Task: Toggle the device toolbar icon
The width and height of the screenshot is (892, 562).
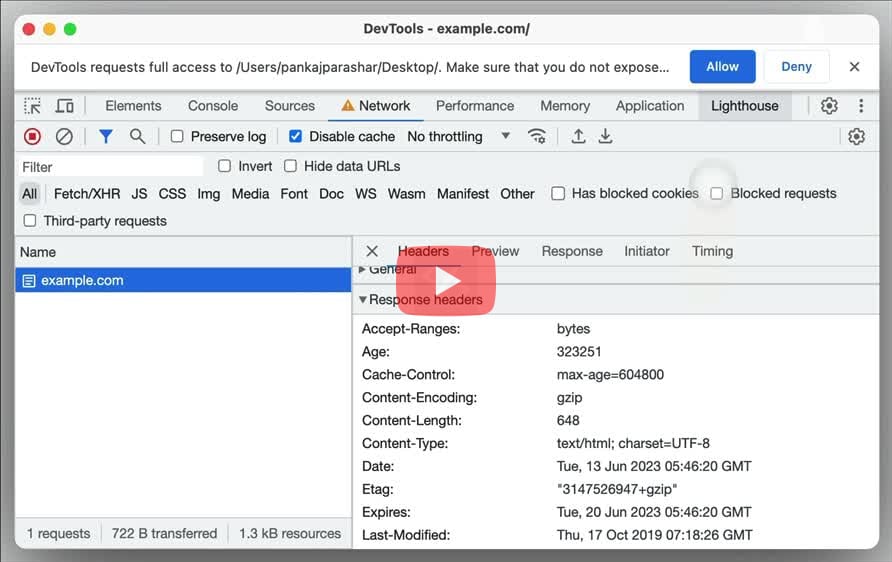Action: pos(65,106)
